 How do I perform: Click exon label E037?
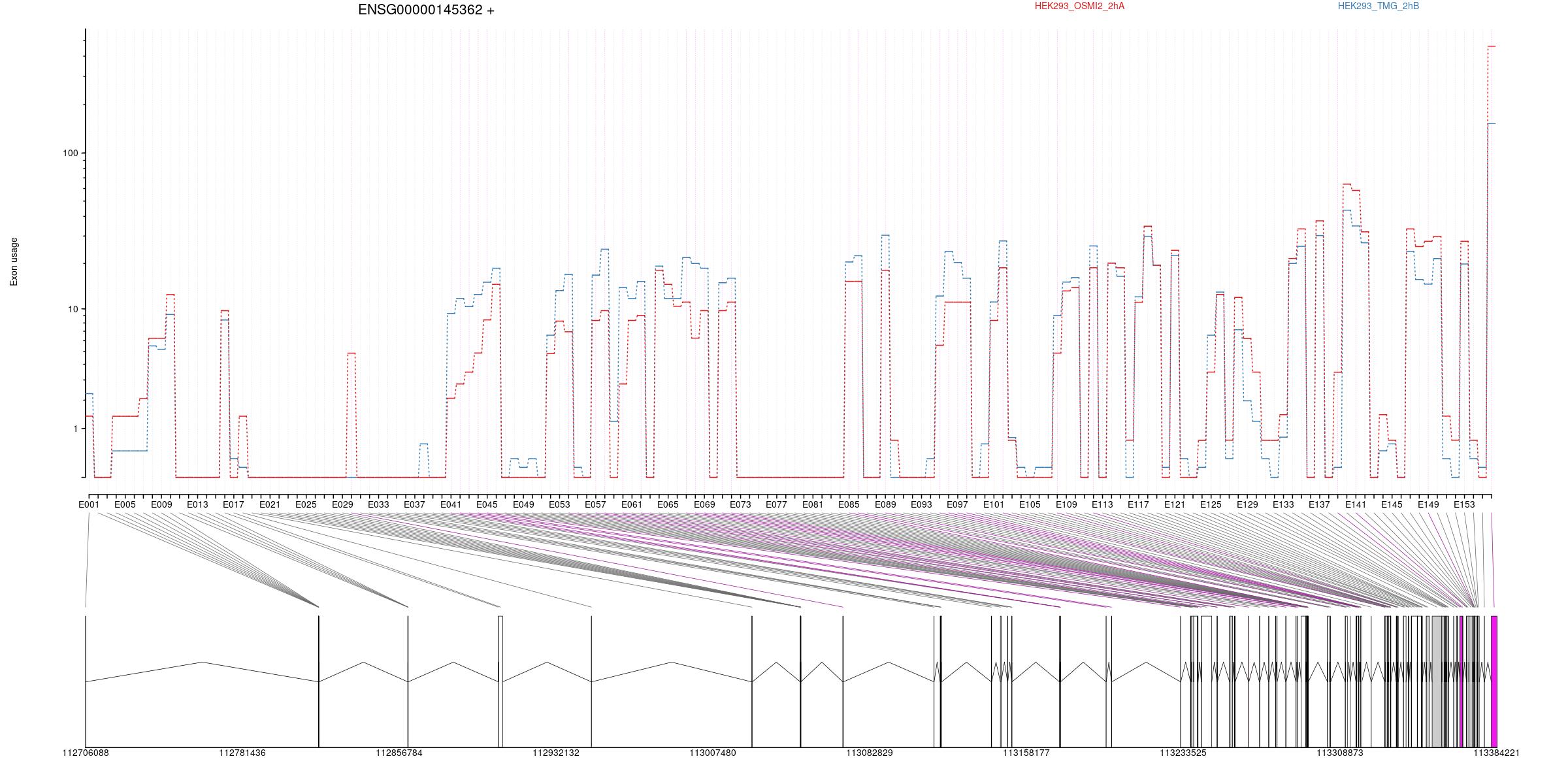414,504
